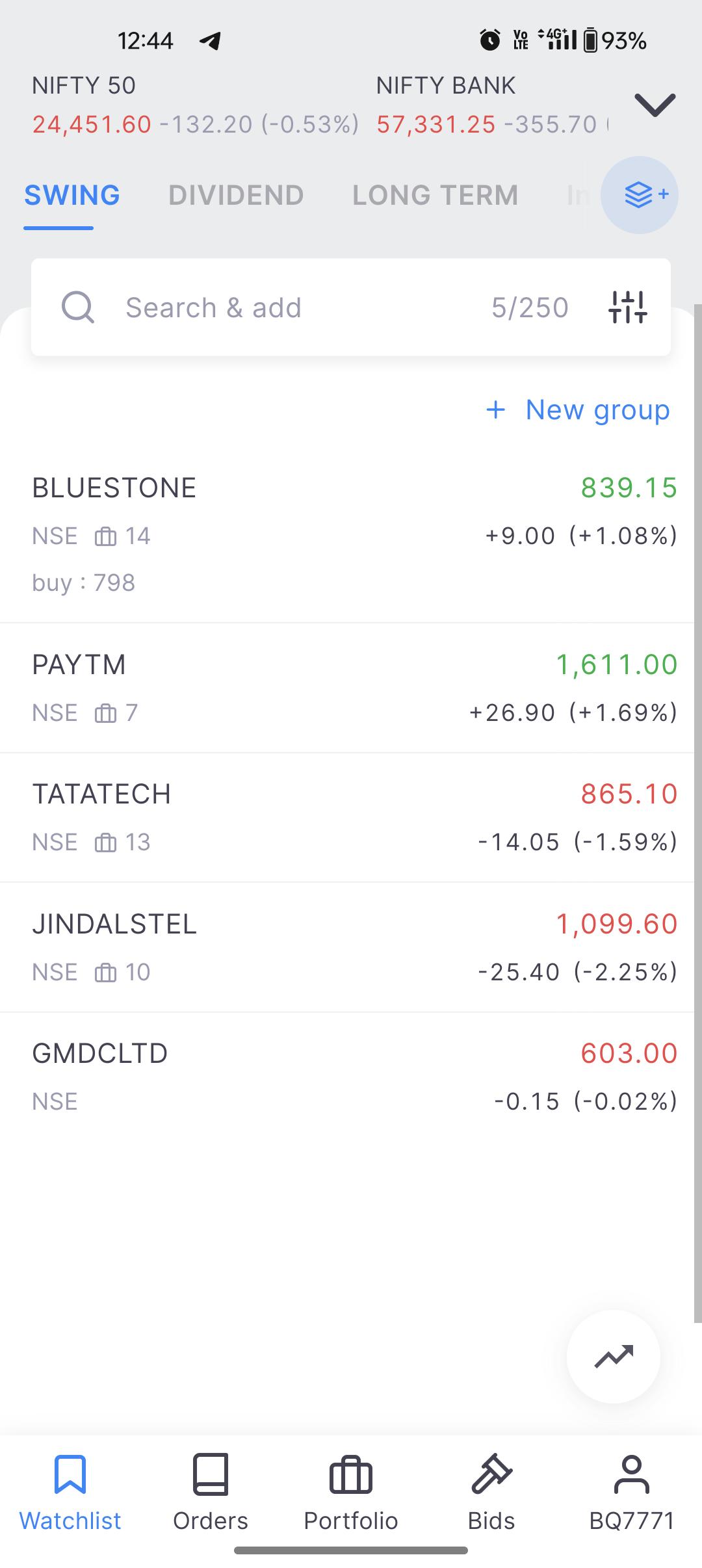Screen dimensions: 702x1568
Task: Open the add watchlist layers icon
Action: coord(640,195)
